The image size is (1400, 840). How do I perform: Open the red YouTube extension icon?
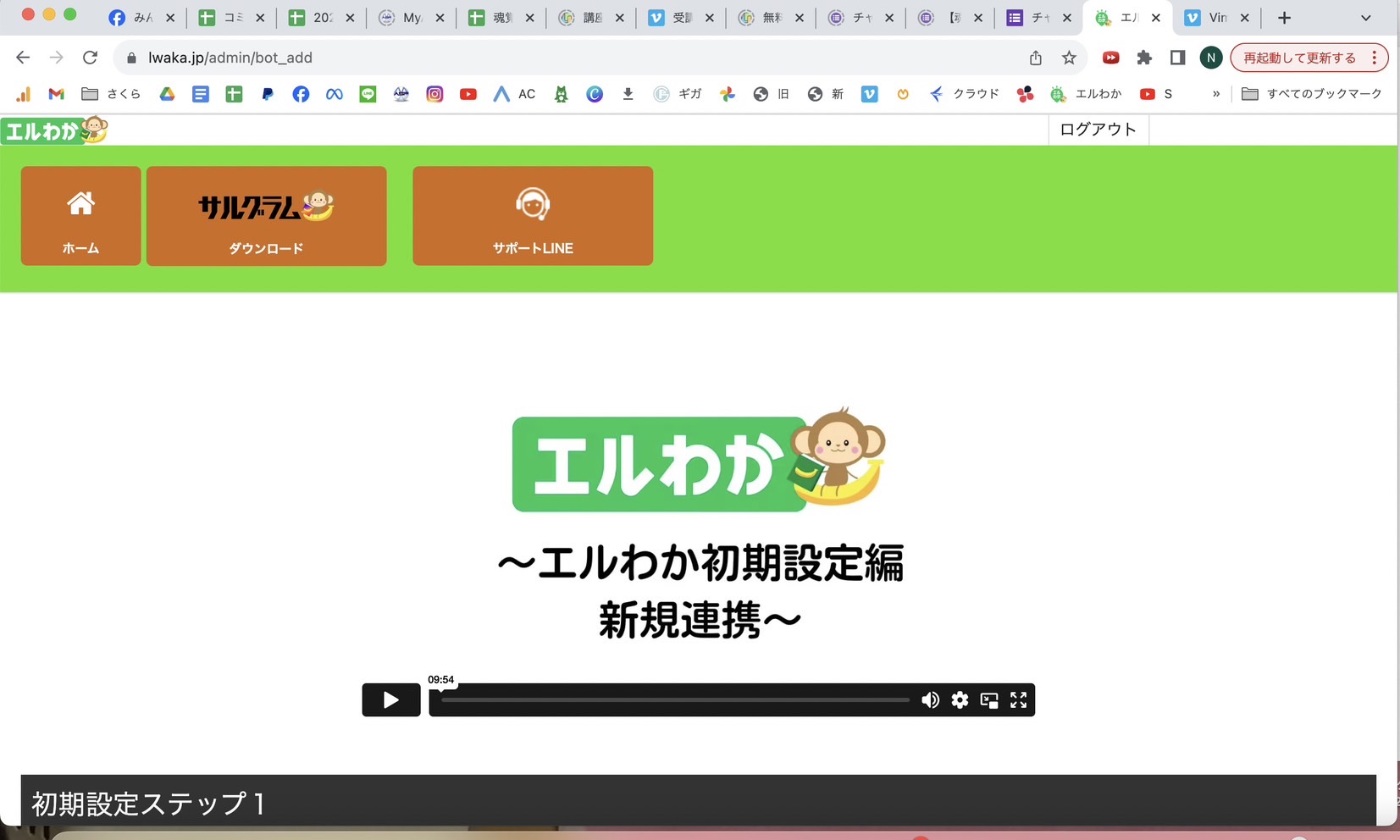pyautogui.click(x=1110, y=58)
